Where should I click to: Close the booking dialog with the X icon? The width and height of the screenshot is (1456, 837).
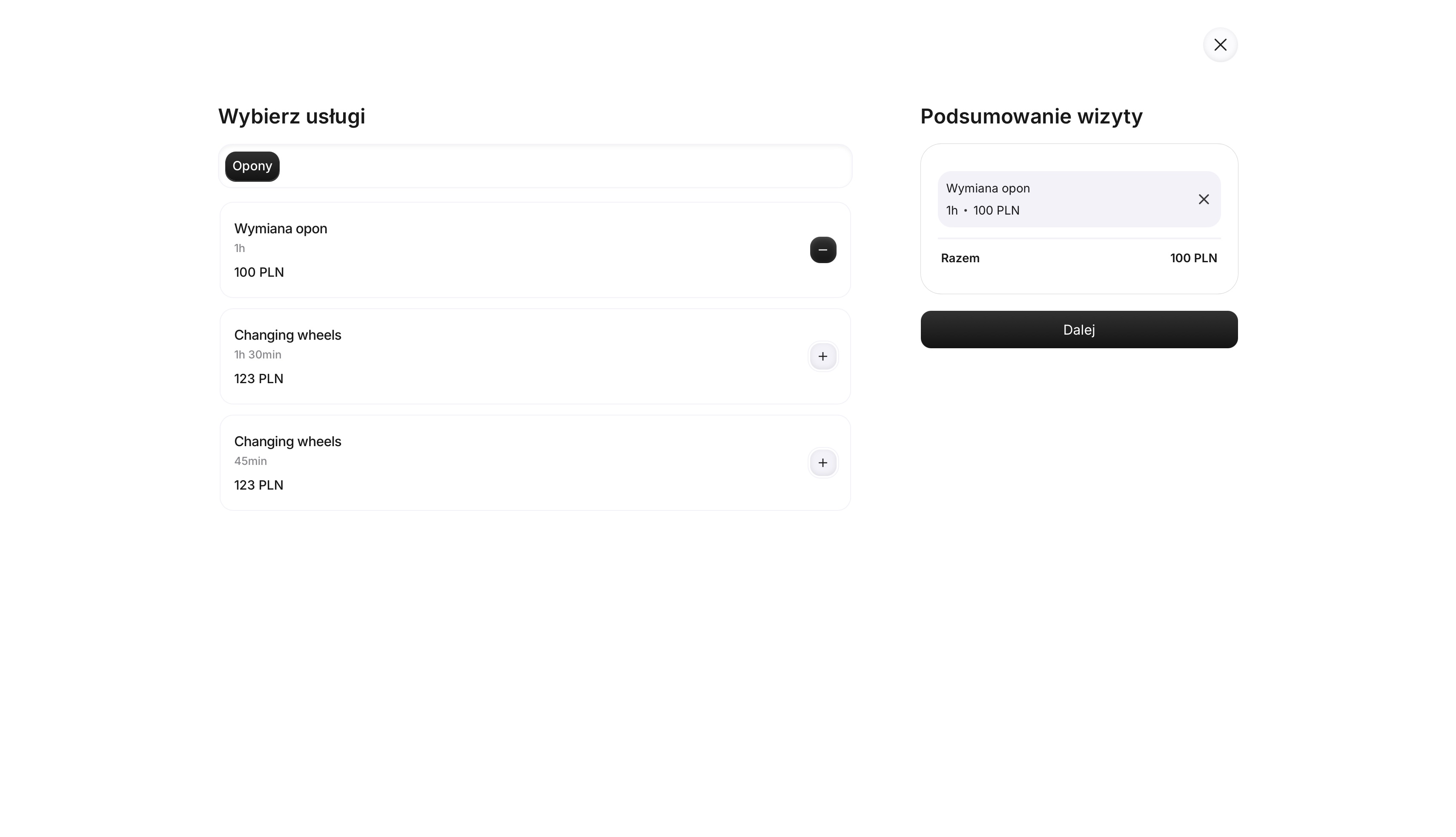point(1220,44)
